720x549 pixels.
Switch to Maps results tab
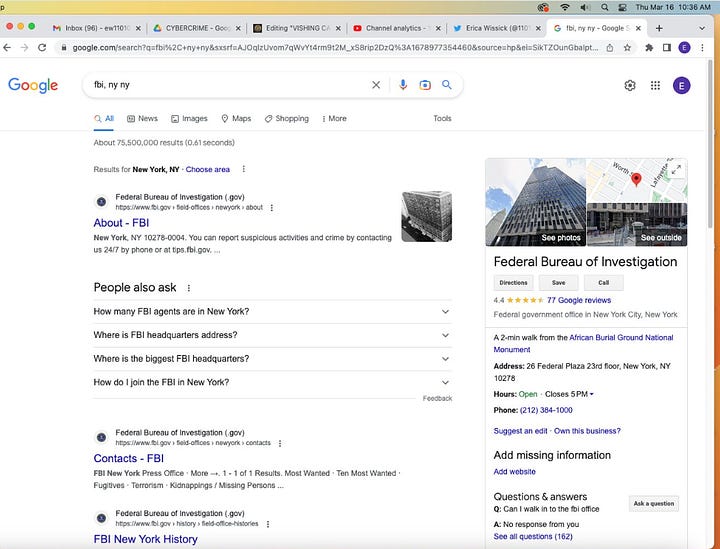236,118
